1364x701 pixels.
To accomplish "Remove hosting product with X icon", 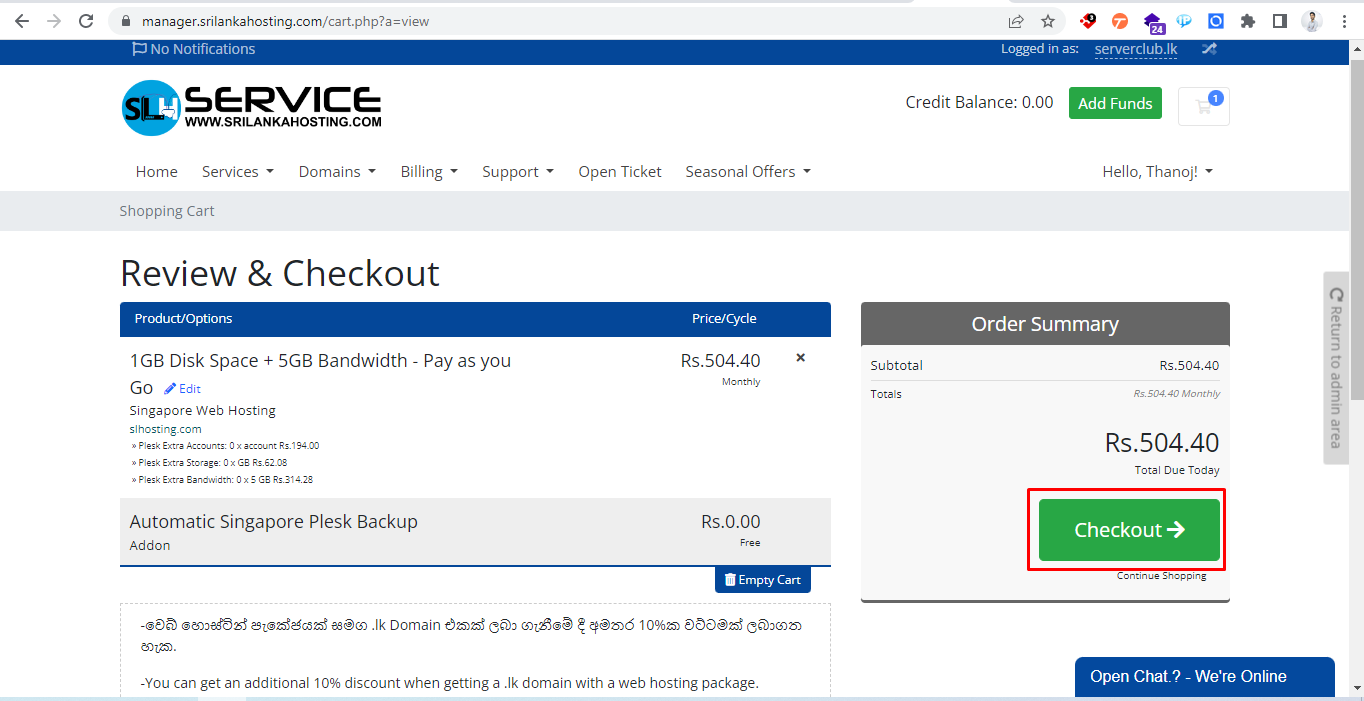I will pos(800,358).
